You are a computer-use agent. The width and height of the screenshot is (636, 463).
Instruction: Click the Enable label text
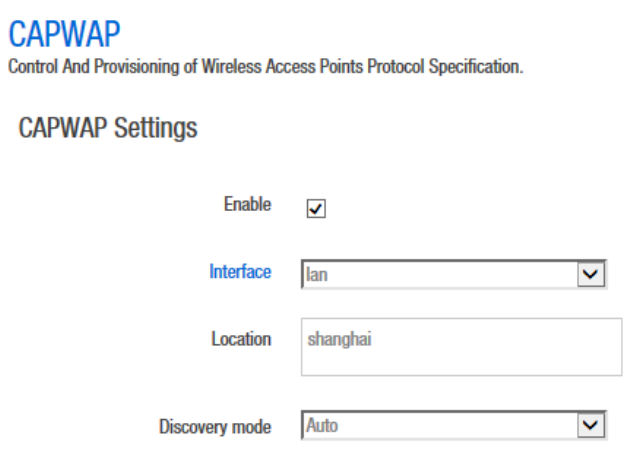pos(247,204)
